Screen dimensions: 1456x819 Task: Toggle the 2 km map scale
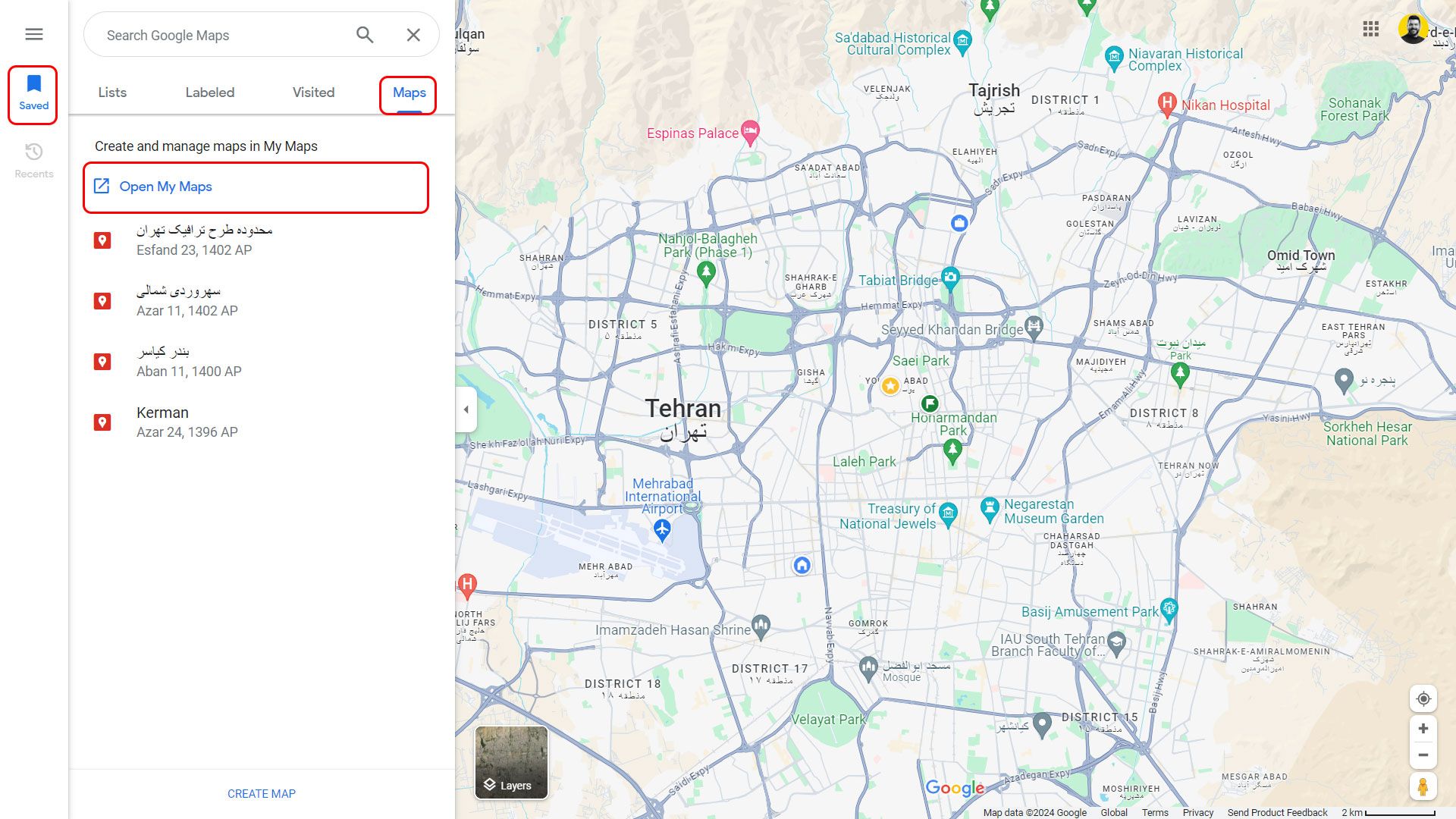pos(1388,812)
